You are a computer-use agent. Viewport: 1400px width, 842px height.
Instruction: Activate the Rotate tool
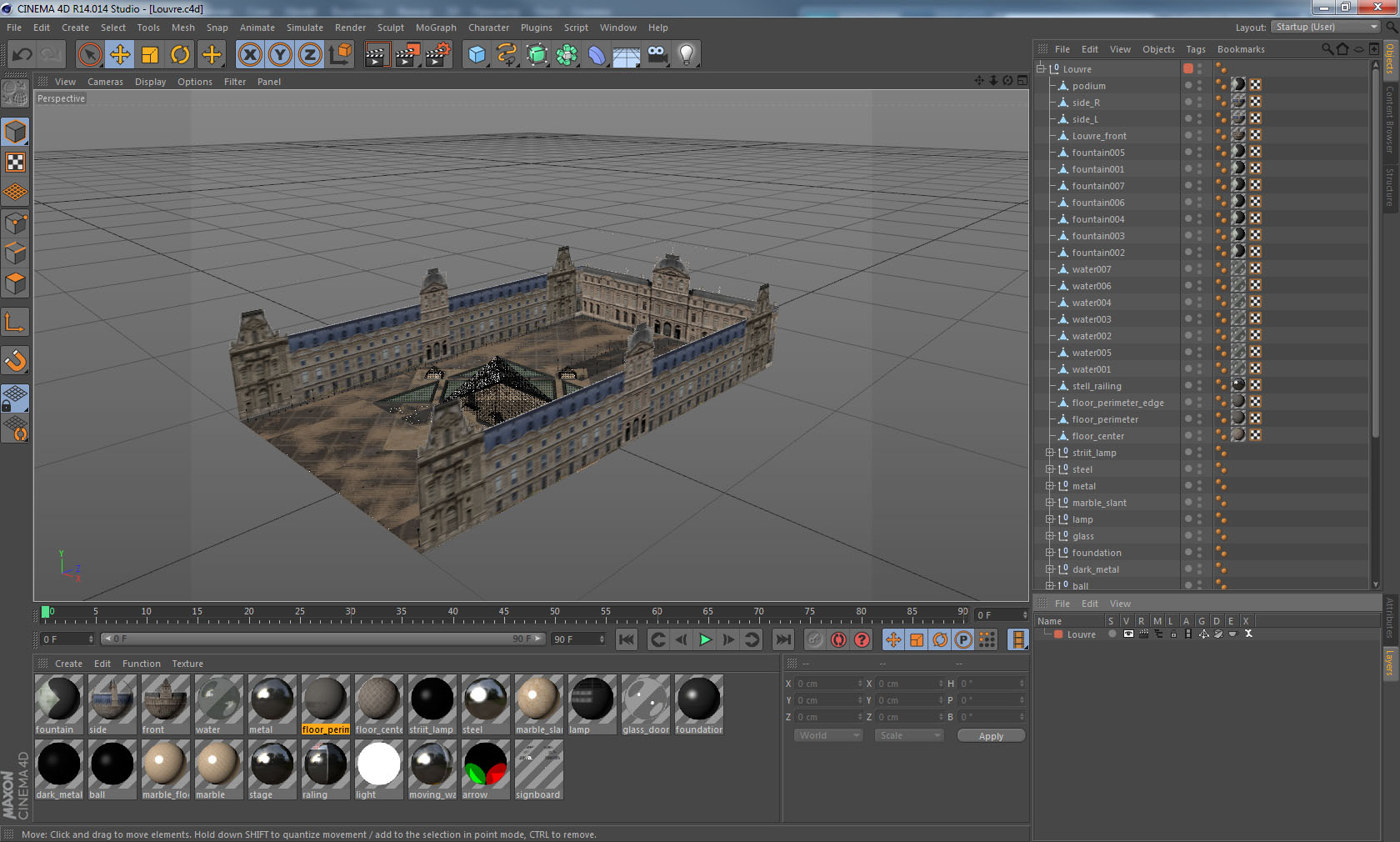pos(180,55)
